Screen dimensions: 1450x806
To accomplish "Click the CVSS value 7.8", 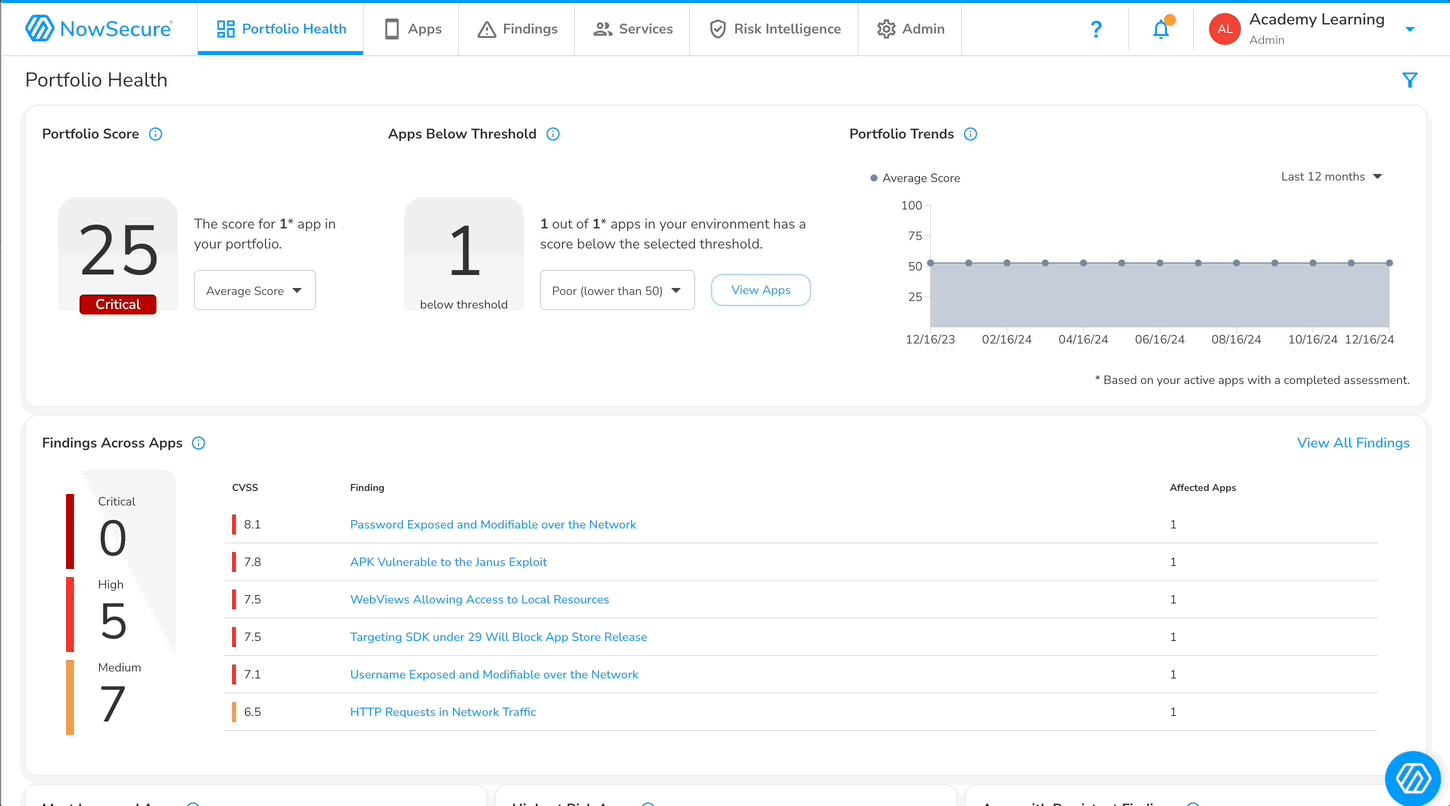I will [x=252, y=562].
